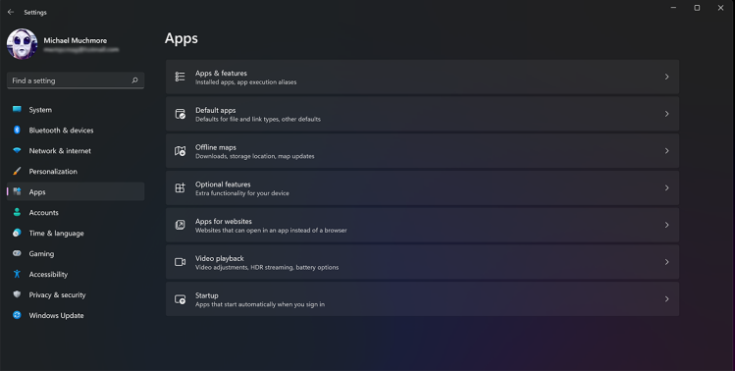Click the Bluetooth sidebar icon
The image size is (735, 371).
17,130
